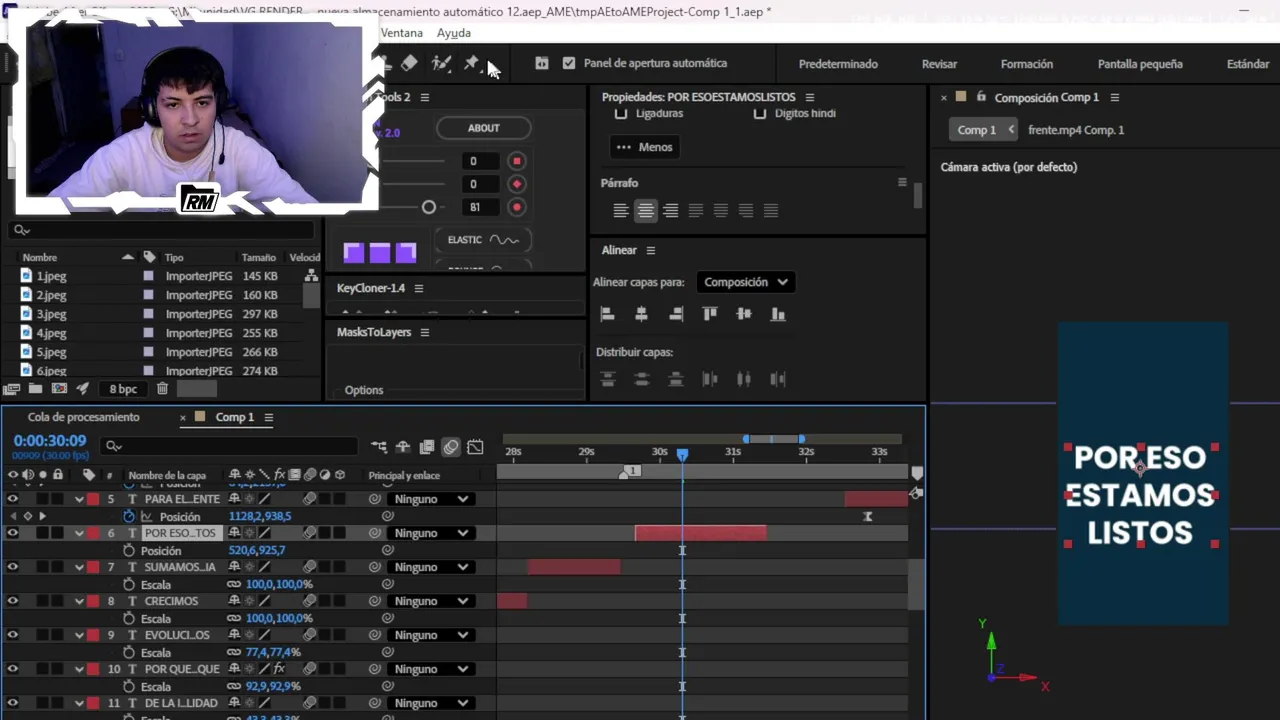Click the composition mini-flowchart icon in timeline

(x=379, y=447)
